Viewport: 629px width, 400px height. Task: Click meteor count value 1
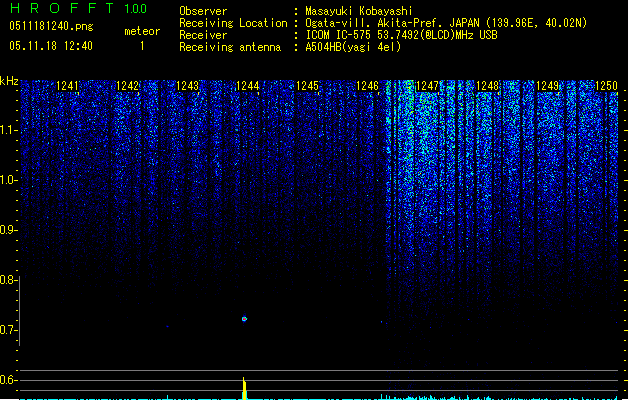coord(142,46)
